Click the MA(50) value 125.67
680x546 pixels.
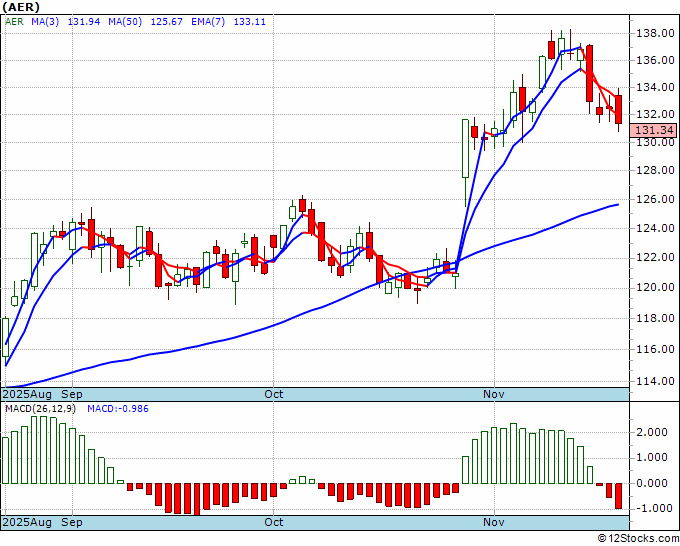(167, 22)
